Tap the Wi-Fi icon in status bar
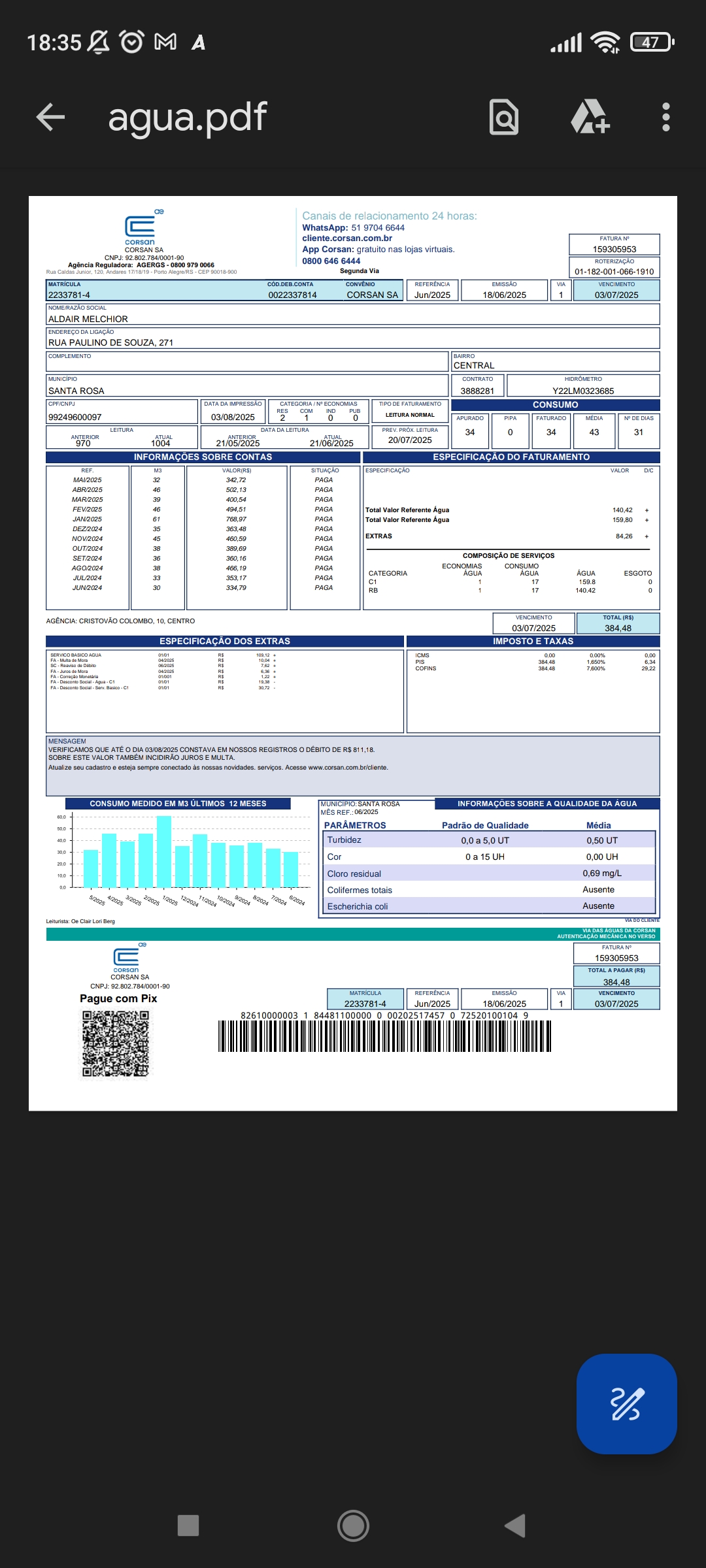This screenshot has width=706, height=1568. [605, 42]
